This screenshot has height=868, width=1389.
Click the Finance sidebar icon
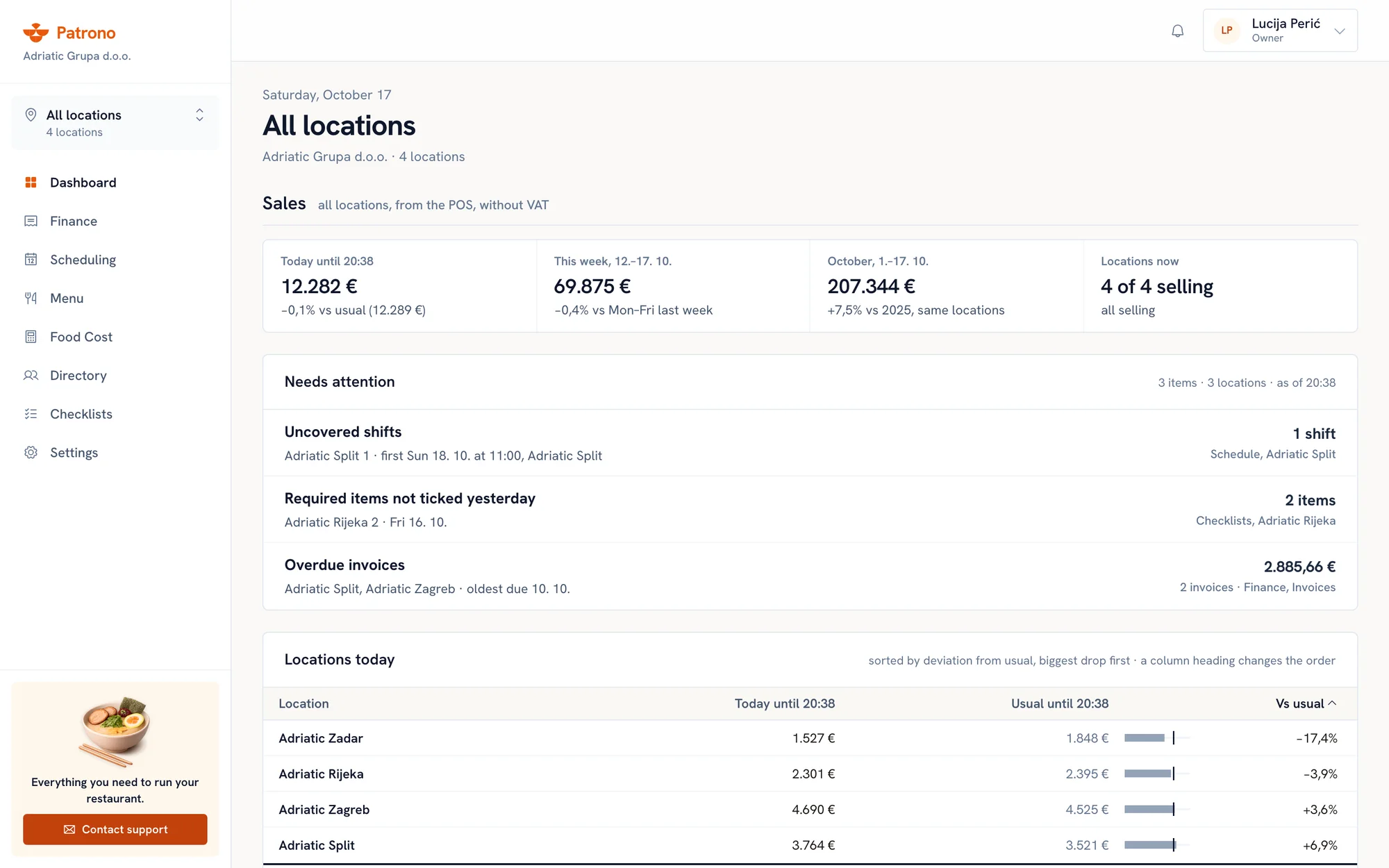pyautogui.click(x=31, y=221)
